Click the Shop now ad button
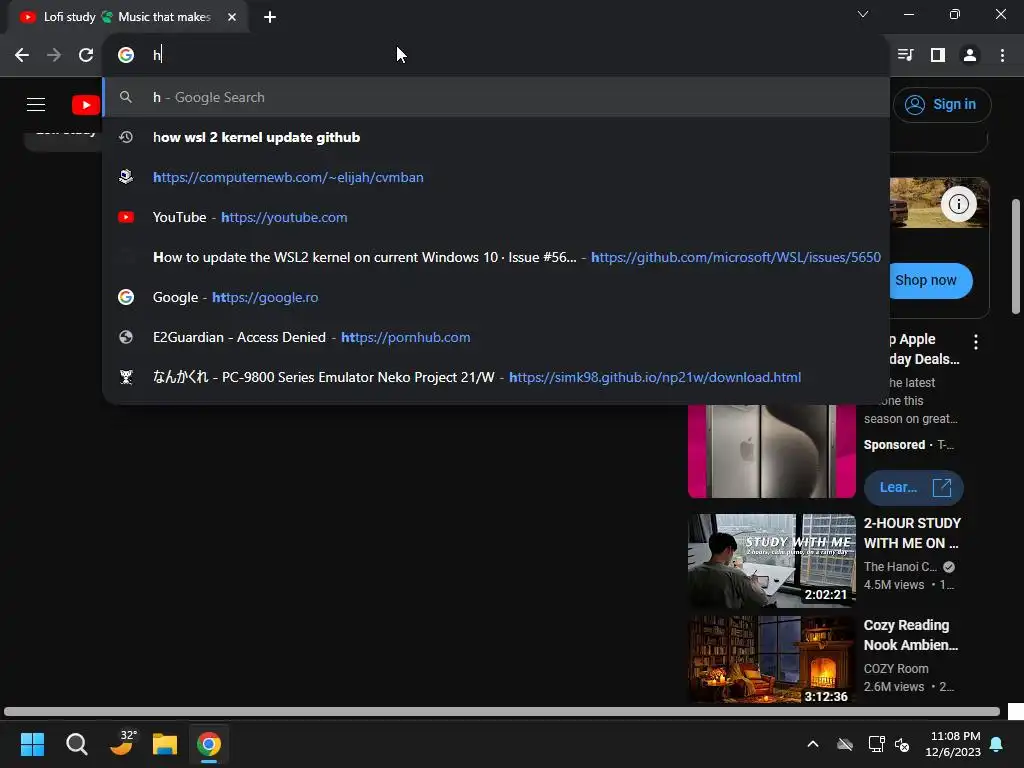 (930, 281)
